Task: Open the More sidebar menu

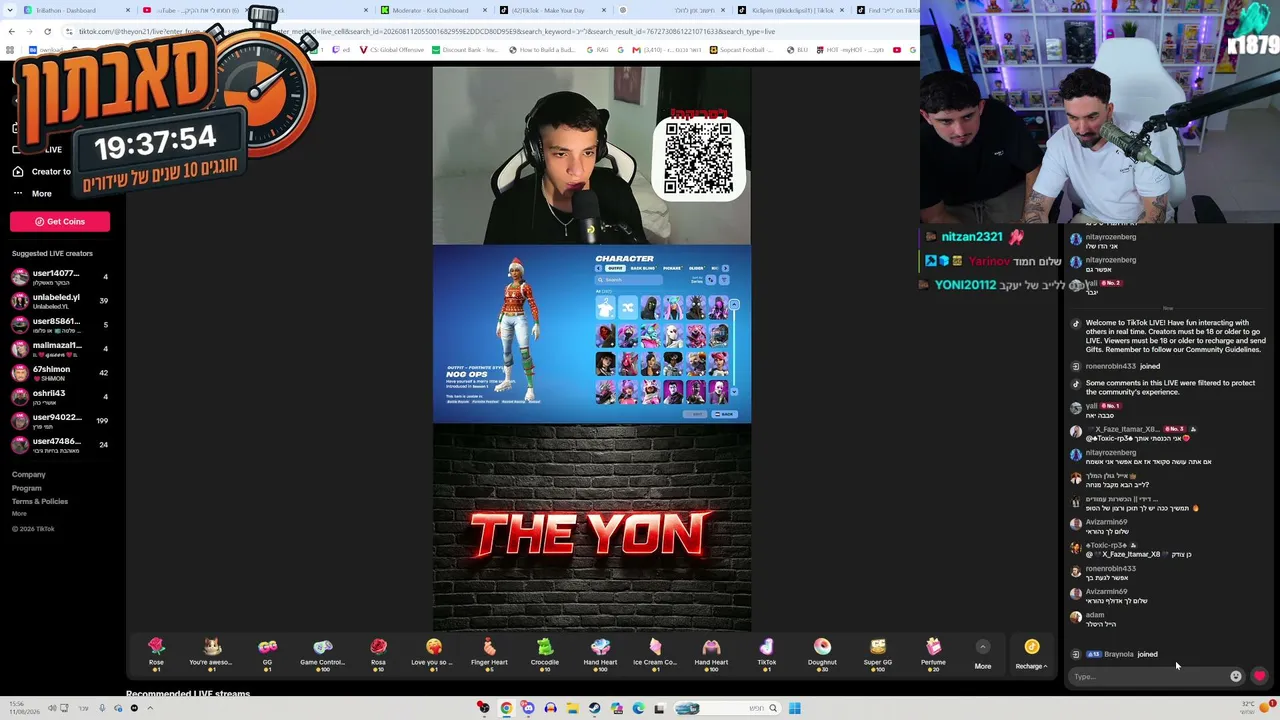Action: tap(32, 193)
